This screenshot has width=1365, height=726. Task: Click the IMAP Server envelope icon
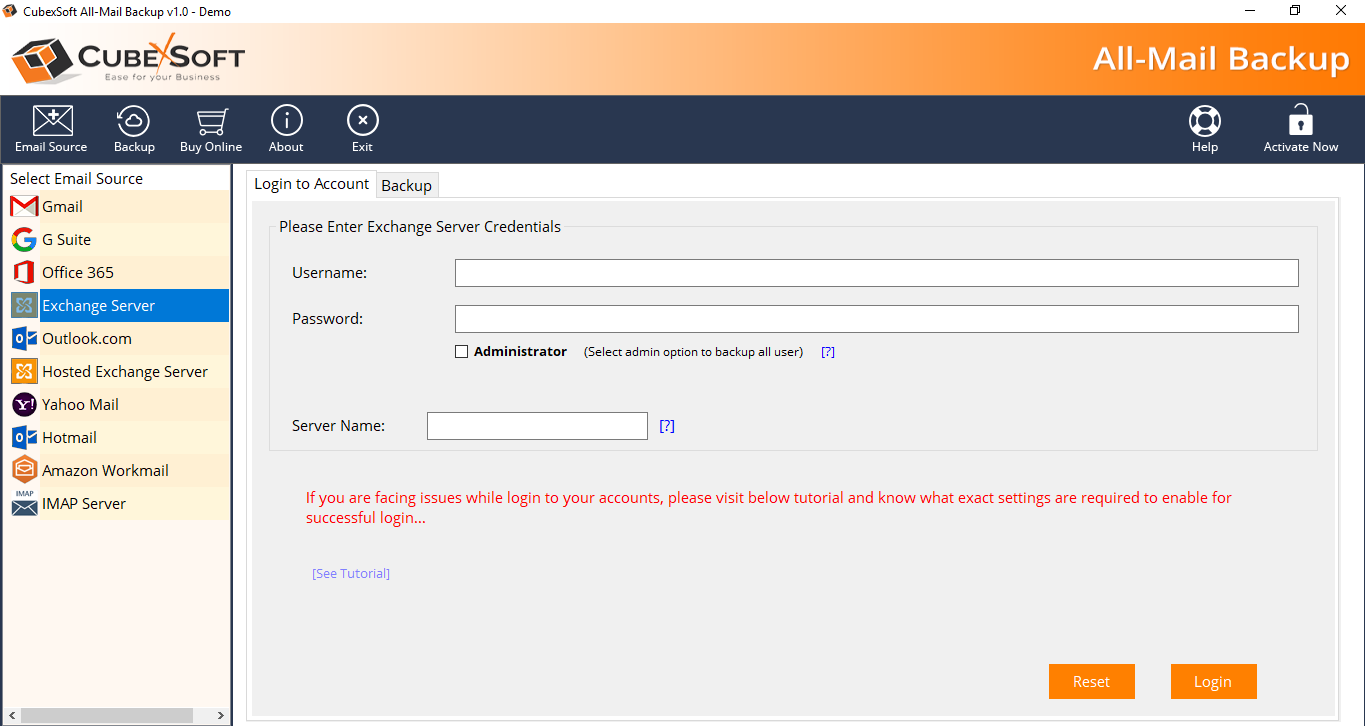coord(24,503)
